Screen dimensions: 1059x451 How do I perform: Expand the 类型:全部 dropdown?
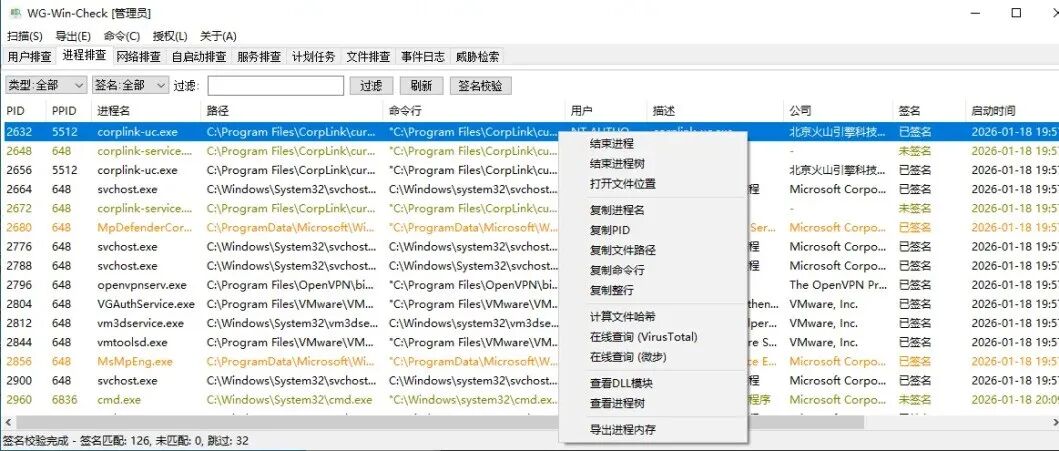coord(46,85)
